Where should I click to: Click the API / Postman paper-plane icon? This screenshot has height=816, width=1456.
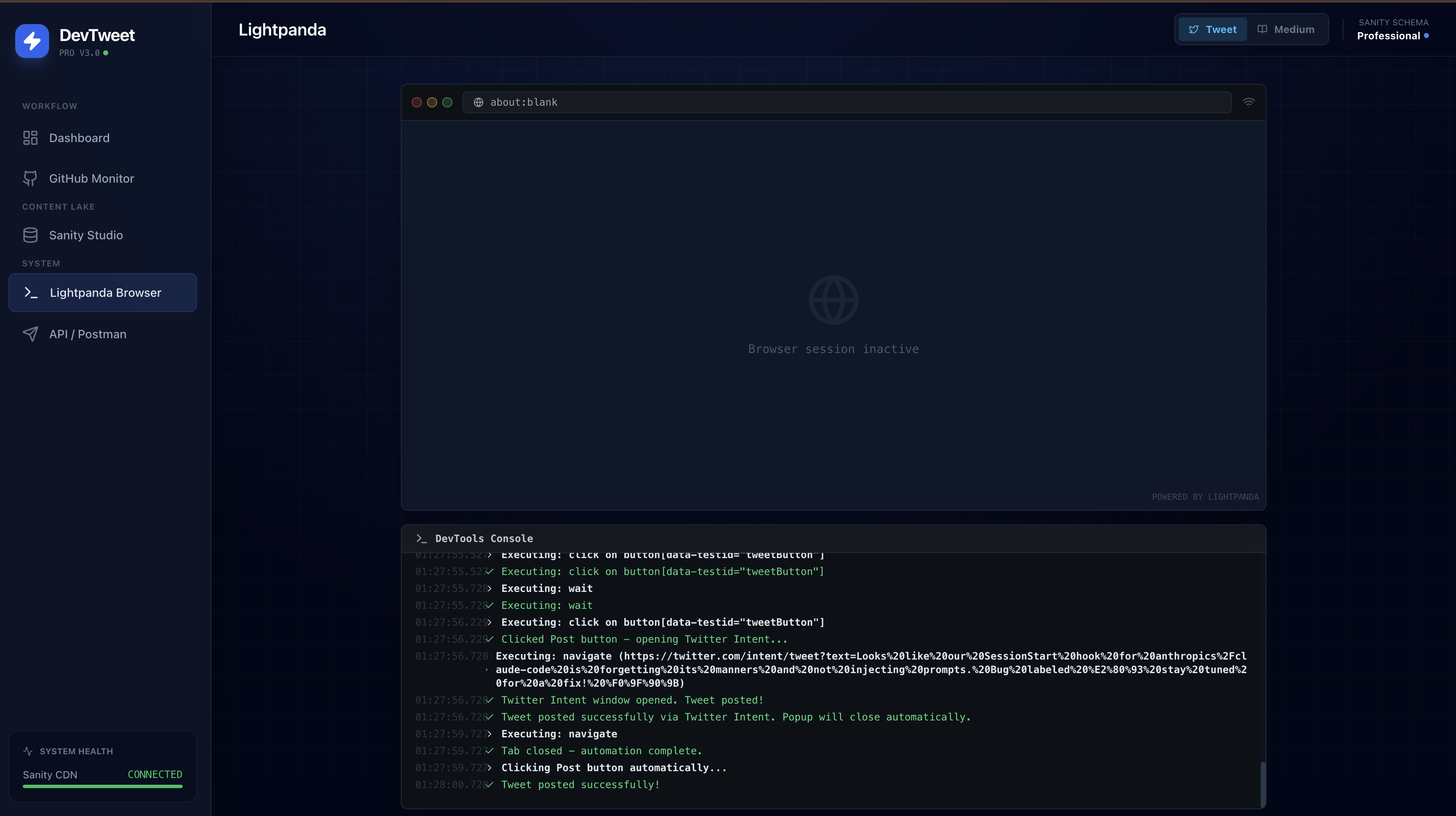click(30, 334)
